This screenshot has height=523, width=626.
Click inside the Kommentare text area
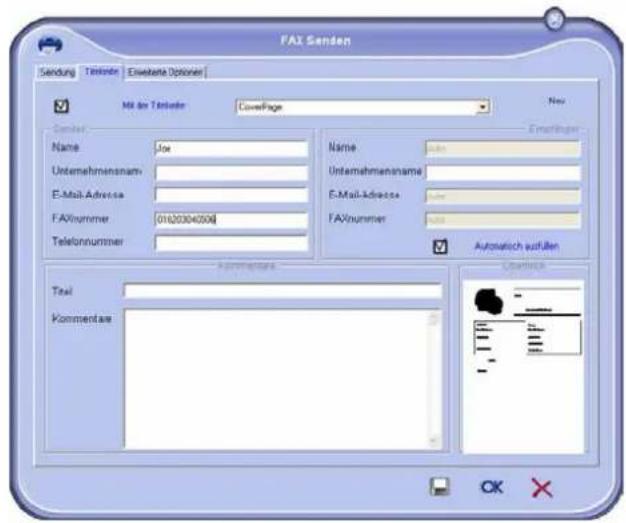coord(275,378)
